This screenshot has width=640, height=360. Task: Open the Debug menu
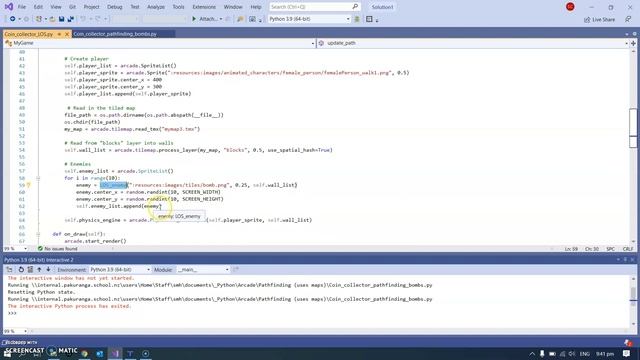pyautogui.click(x=115, y=7)
